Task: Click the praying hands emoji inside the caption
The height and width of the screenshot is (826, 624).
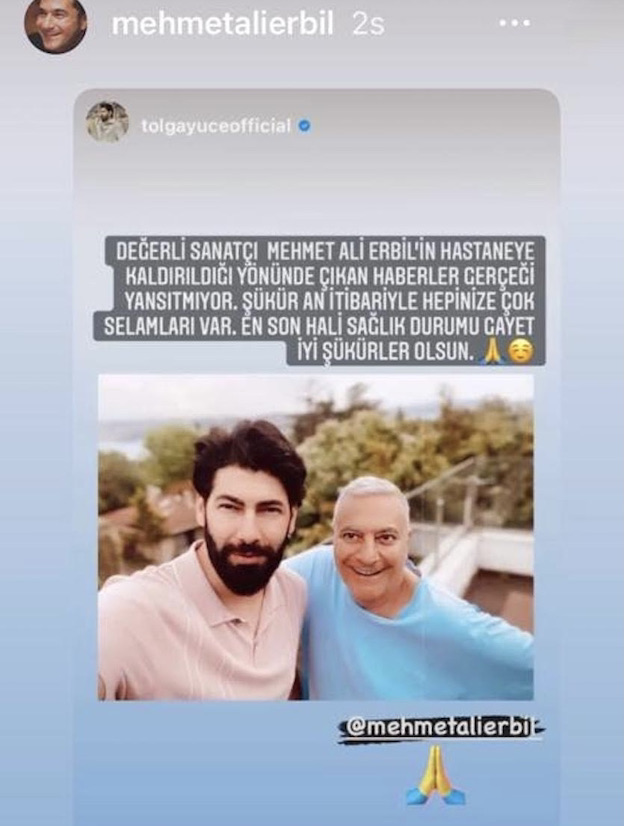Action: pos(493,351)
